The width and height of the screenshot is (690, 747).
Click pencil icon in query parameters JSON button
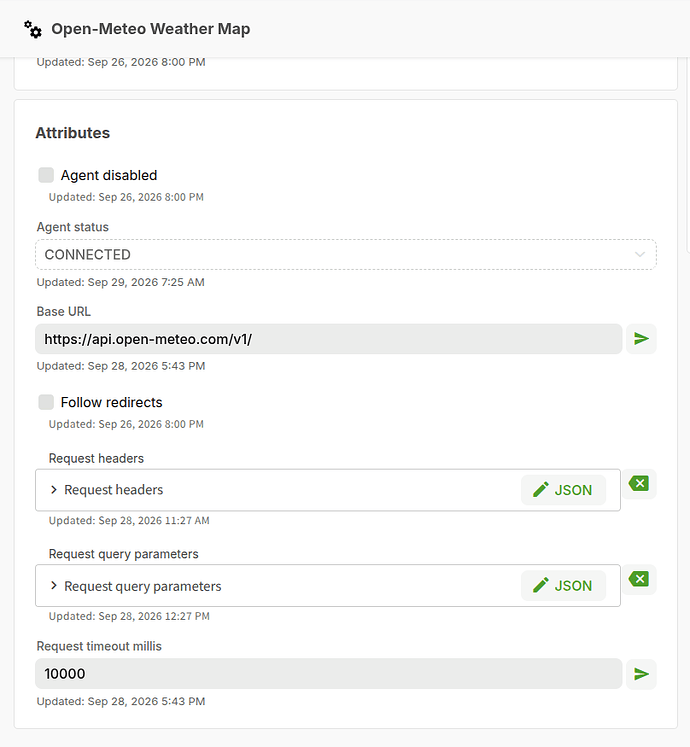tap(541, 585)
